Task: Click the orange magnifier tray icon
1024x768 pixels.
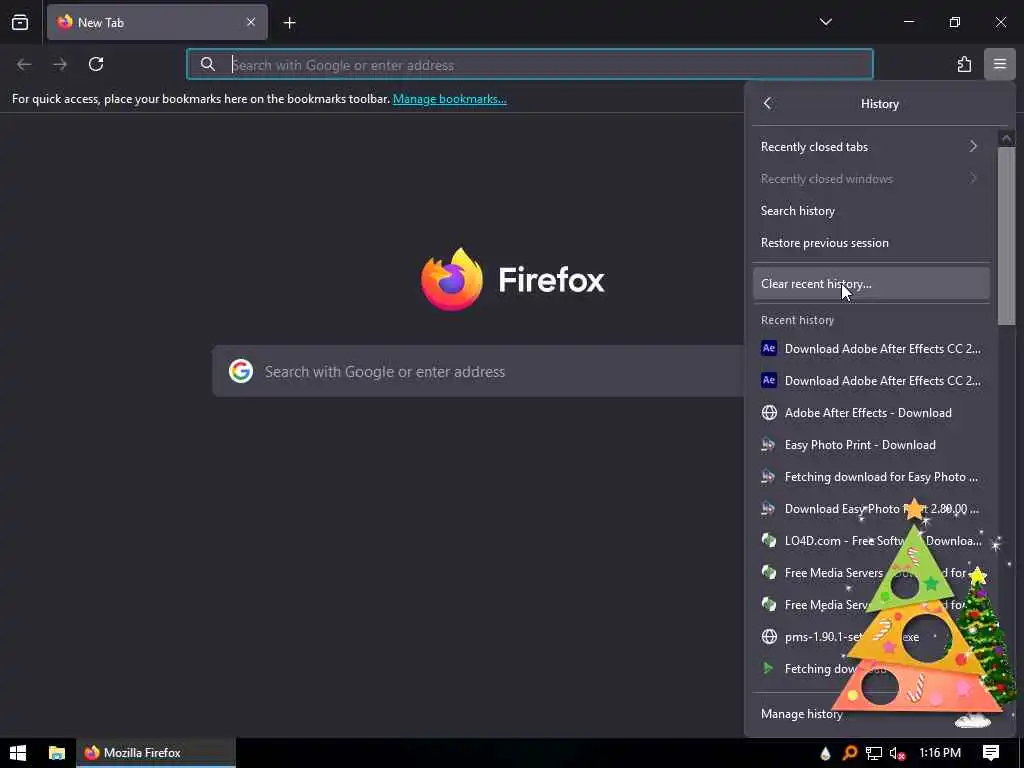Action: (850, 753)
